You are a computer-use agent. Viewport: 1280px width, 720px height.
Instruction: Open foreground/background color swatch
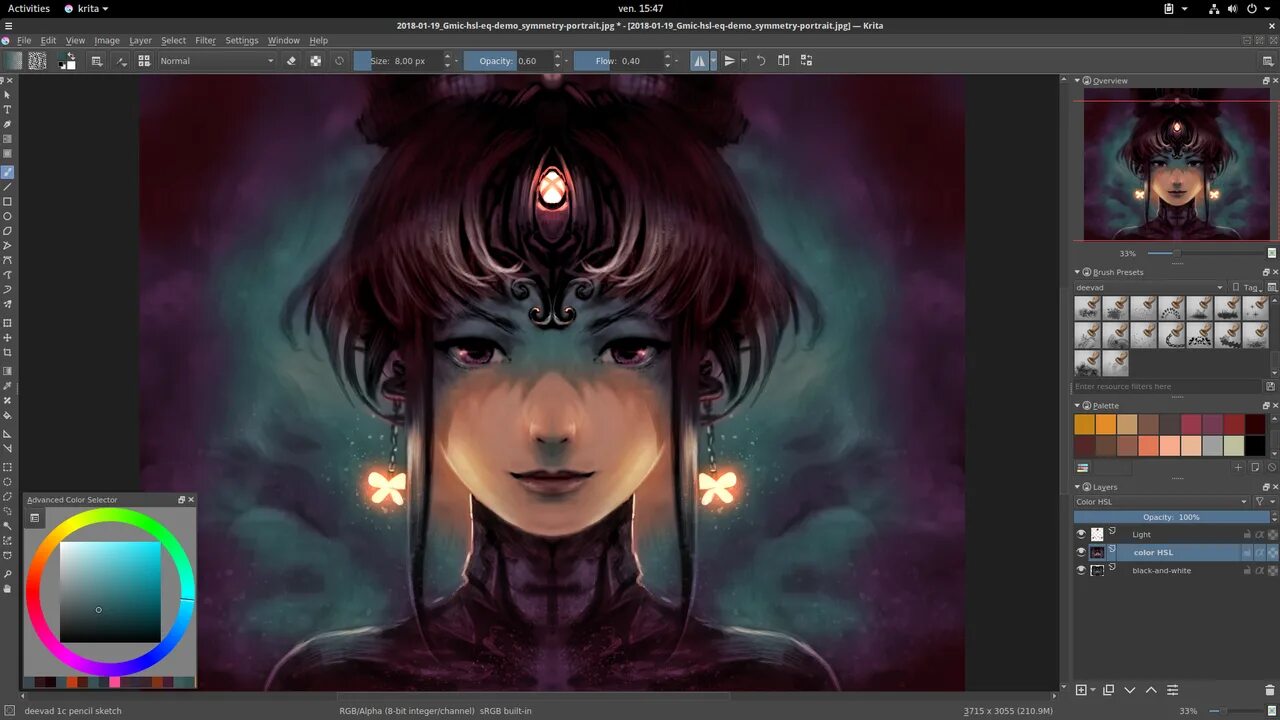[67, 61]
